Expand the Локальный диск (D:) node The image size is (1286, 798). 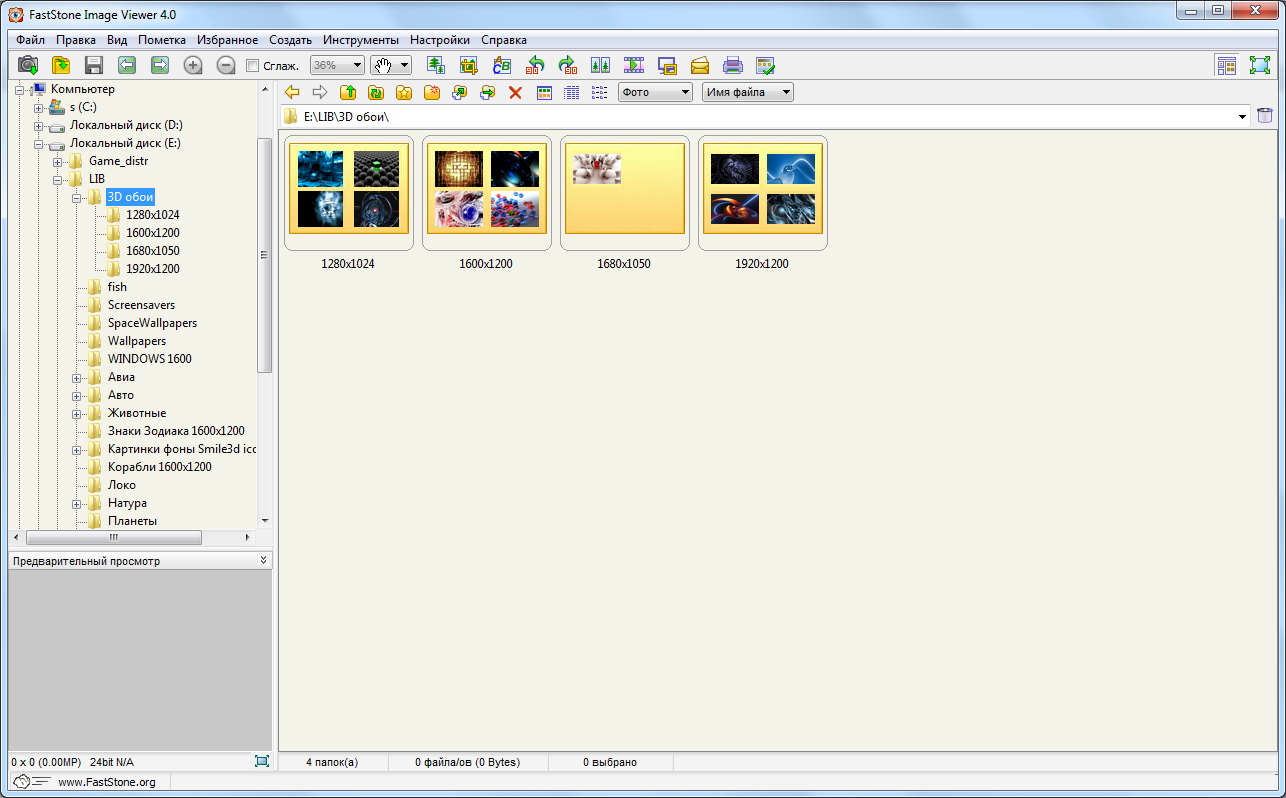(39, 125)
